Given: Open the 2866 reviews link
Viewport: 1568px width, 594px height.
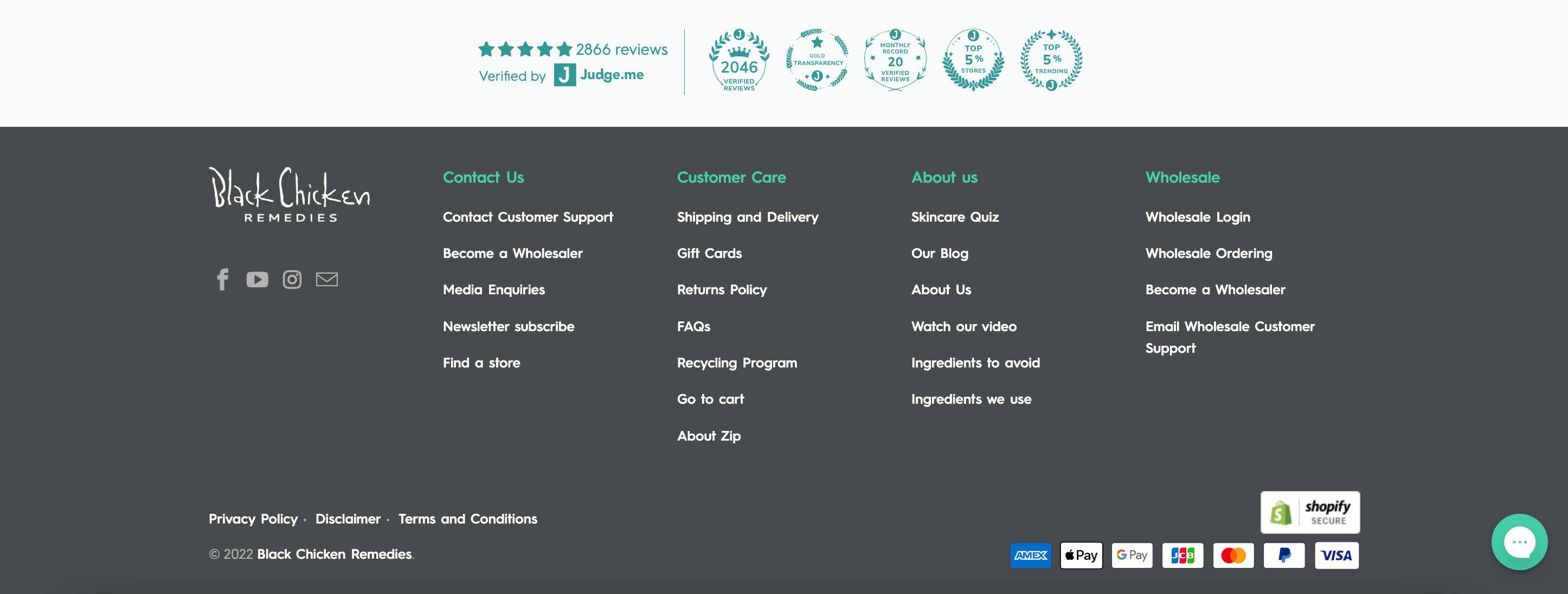Looking at the screenshot, I should (621, 49).
